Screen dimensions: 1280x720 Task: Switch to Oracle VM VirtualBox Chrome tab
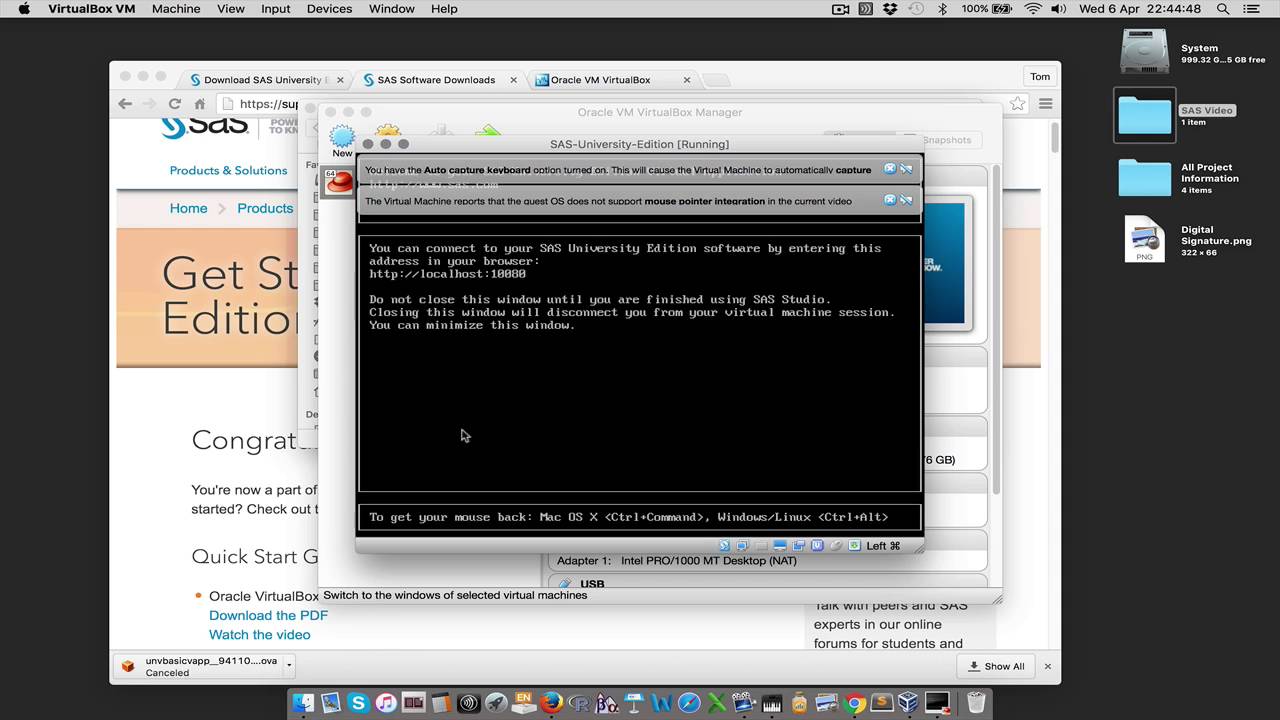(610, 80)
